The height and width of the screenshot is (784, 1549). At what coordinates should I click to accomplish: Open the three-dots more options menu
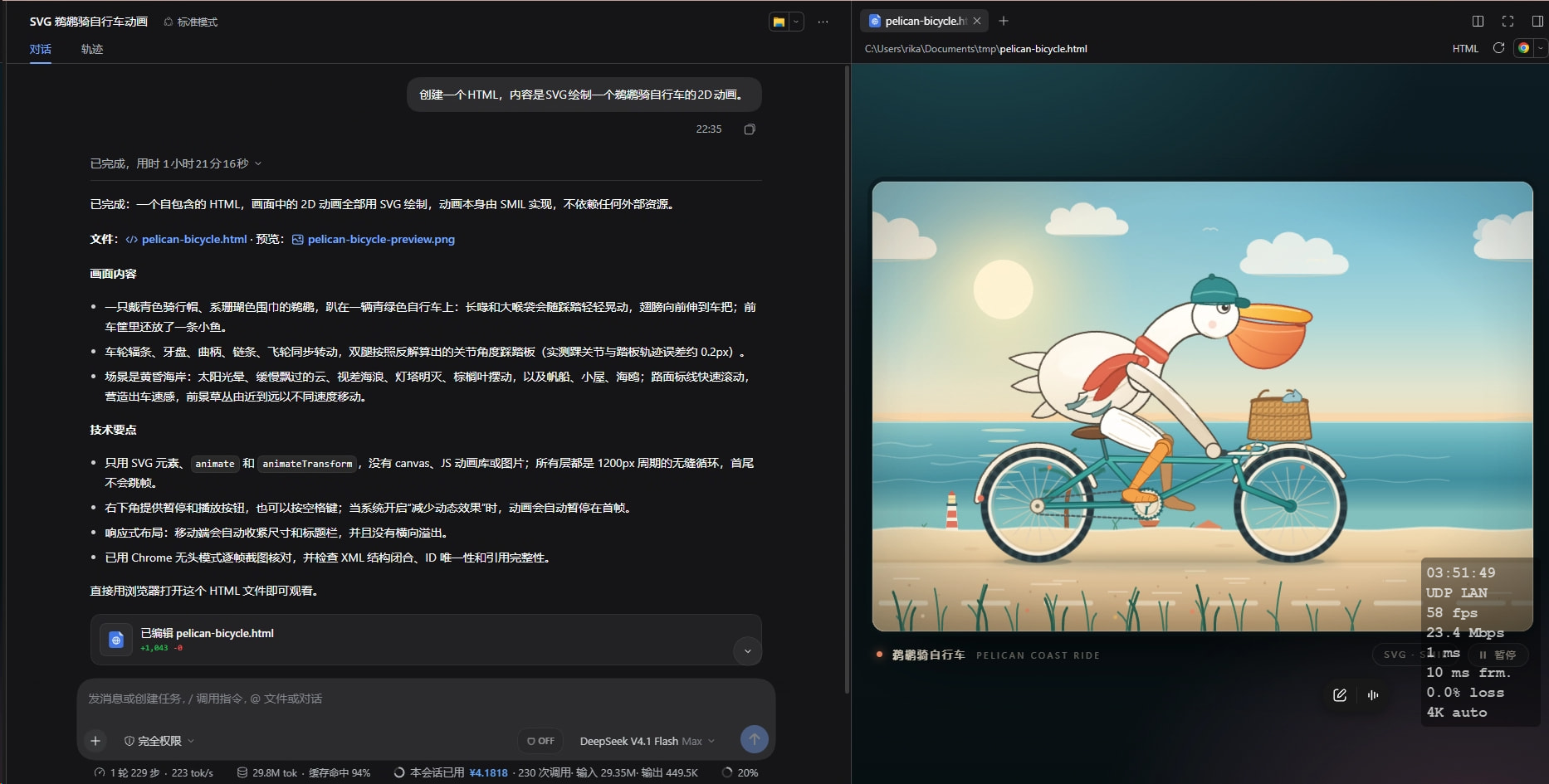point(823,22)
